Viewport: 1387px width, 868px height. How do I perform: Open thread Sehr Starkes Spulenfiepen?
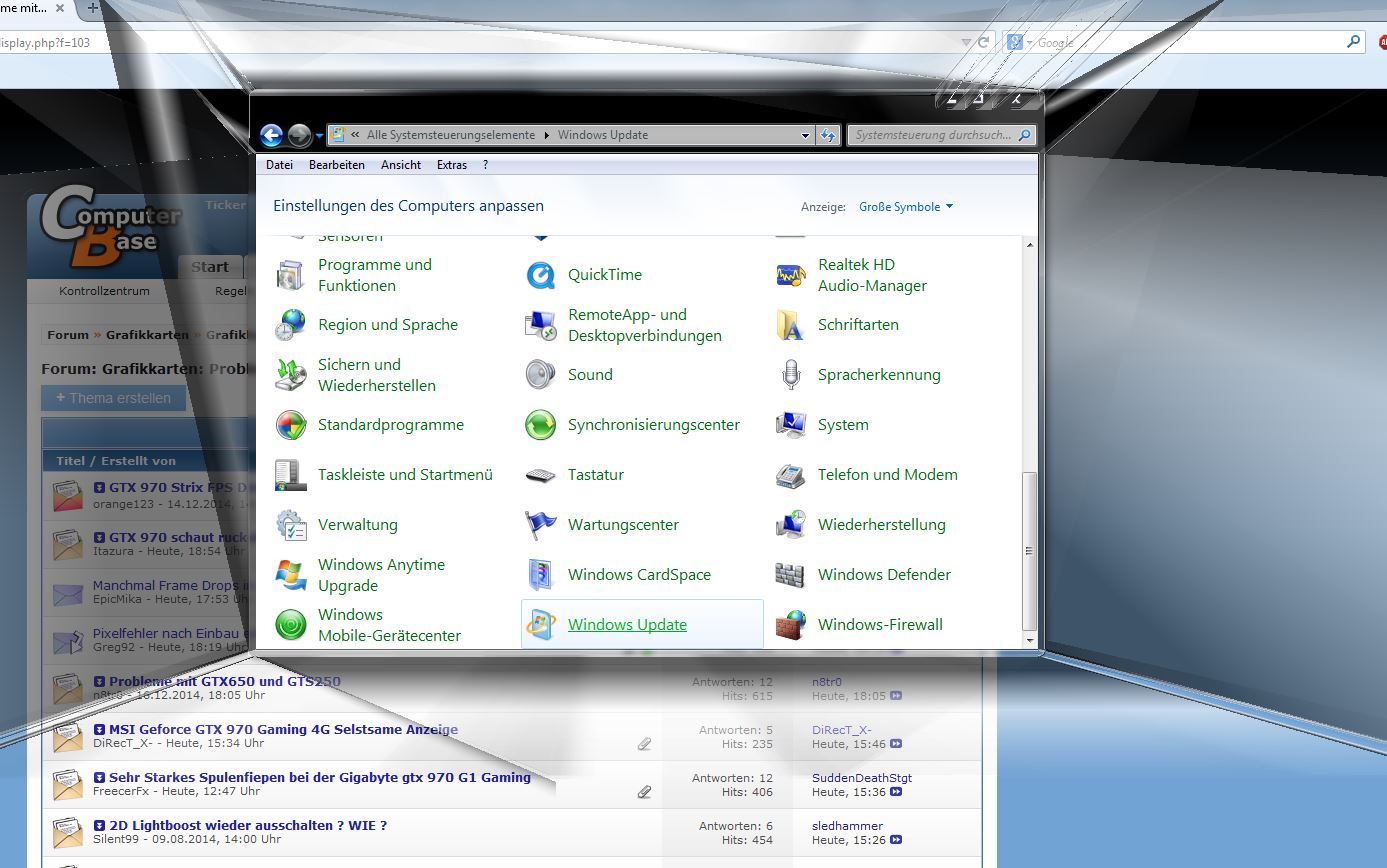320,777
